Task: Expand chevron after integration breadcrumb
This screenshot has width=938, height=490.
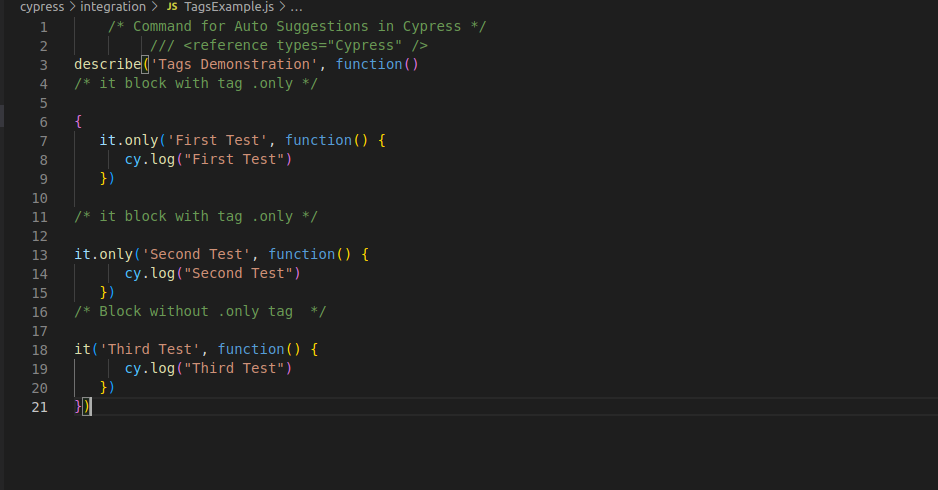Action: (x=154, y=7)
